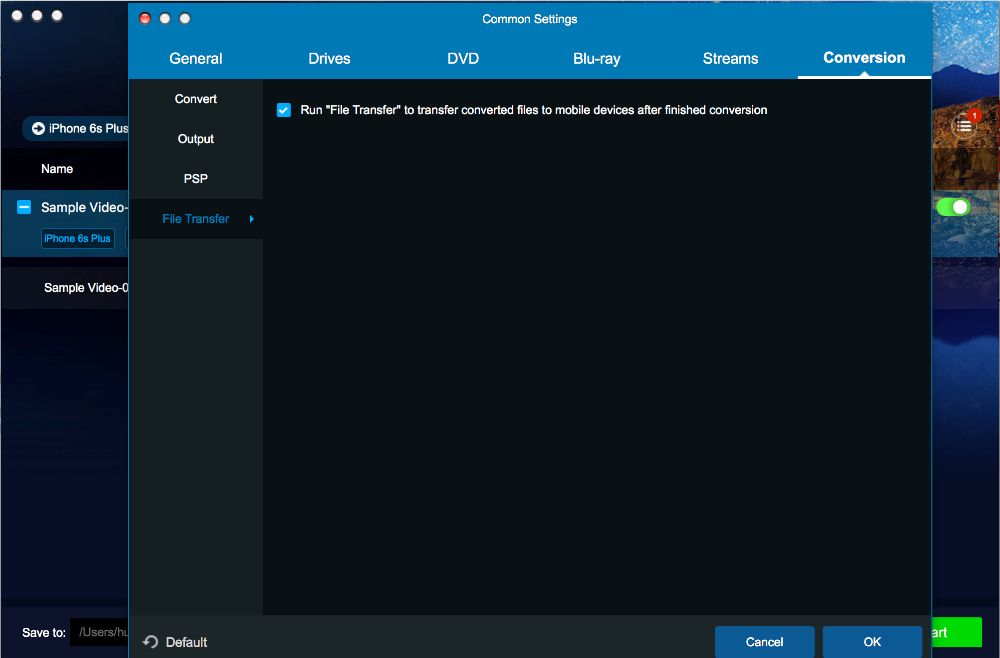Viewport: 1000px width, 658px height.
Task: Select Output in the sidebar
Action: tap(196, 139)
